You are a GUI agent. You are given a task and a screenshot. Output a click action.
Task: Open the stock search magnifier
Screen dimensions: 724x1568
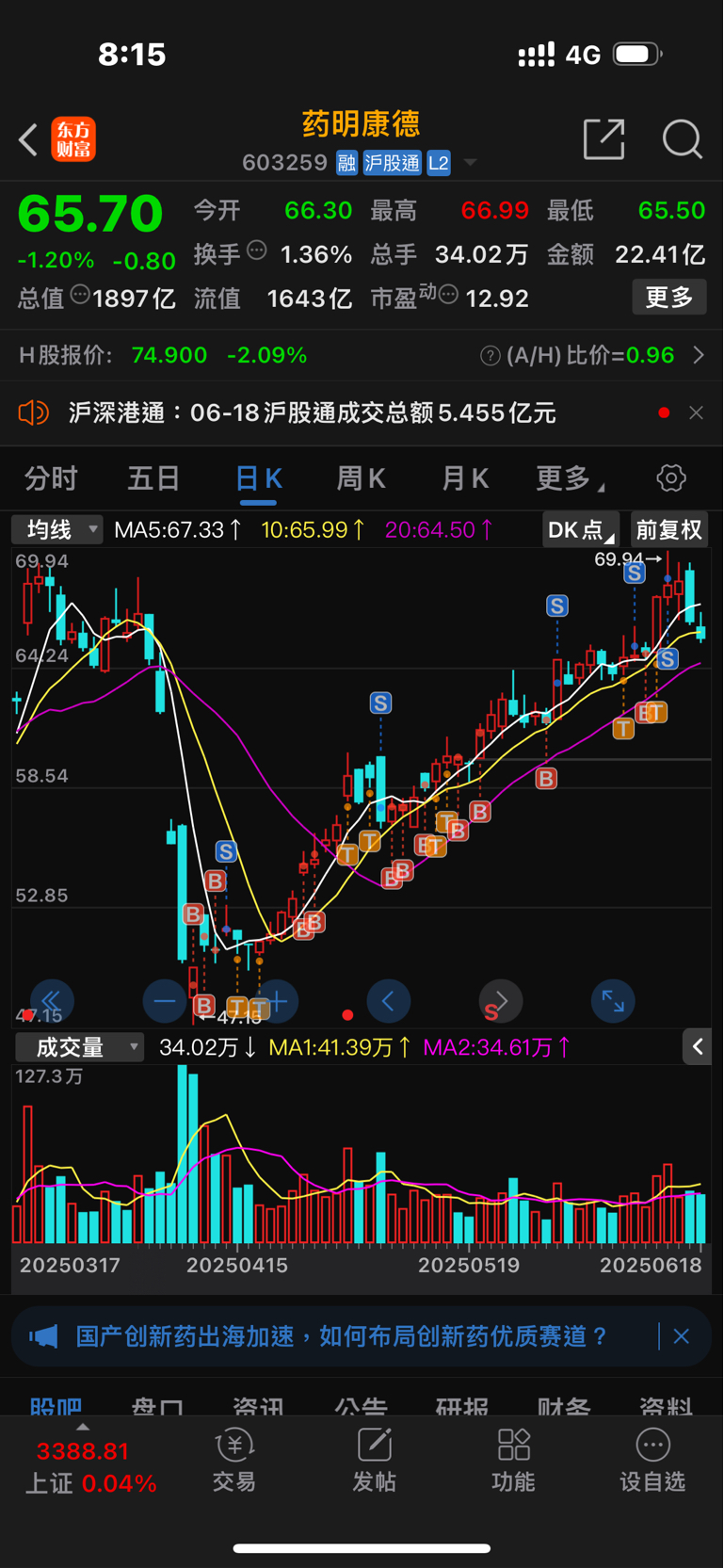tap(682, 139)
